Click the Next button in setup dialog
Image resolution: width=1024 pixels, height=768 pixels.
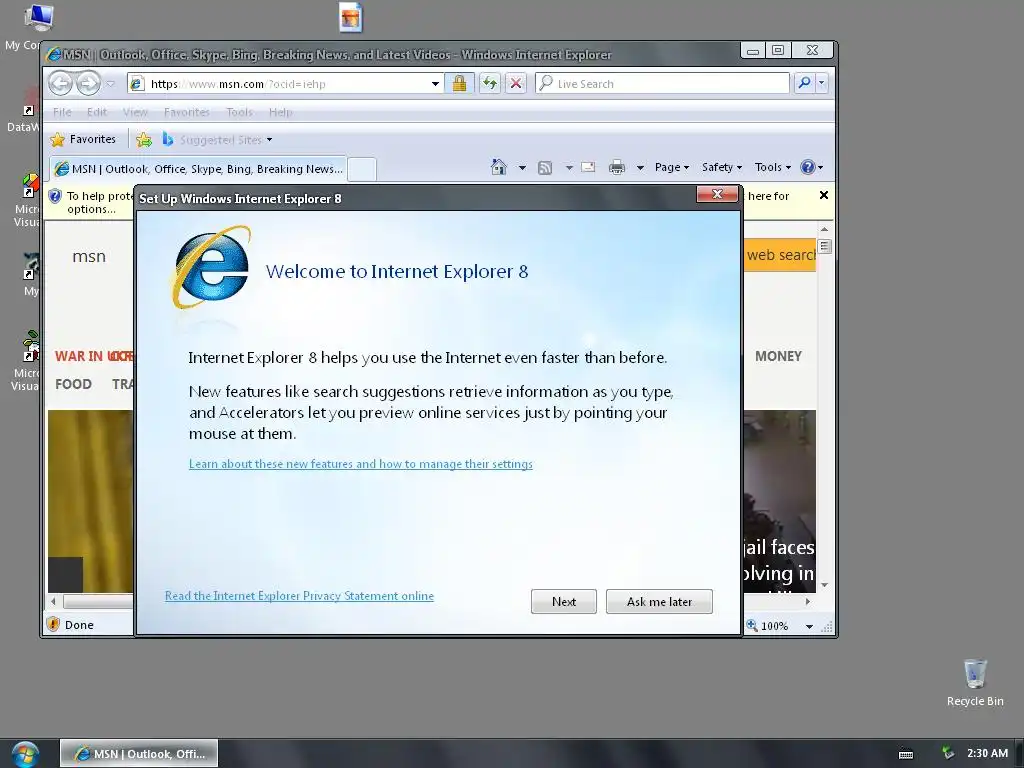pyautogui.click(x=564, y=601)
